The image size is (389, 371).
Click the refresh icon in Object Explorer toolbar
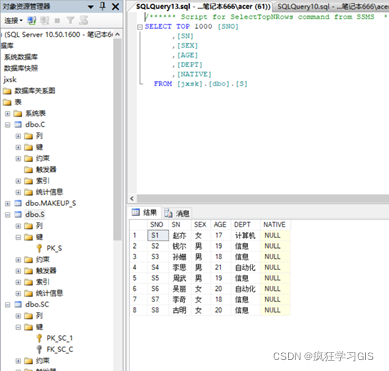pyautogui.click(x=83, y=21)
